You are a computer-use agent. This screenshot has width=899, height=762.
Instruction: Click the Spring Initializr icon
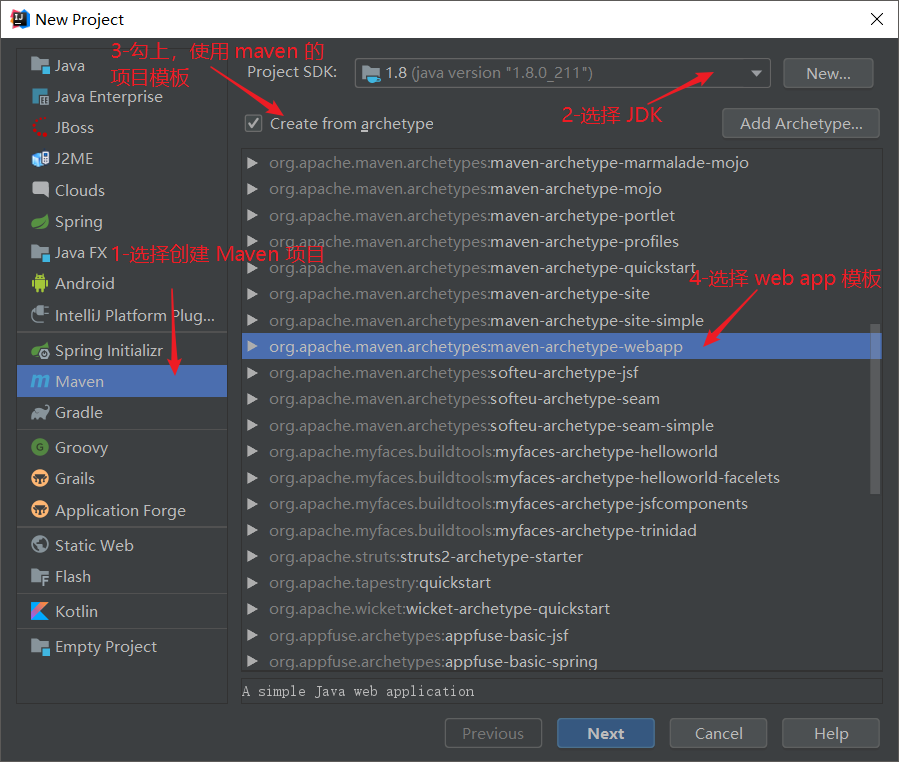(x=40, y=350)
